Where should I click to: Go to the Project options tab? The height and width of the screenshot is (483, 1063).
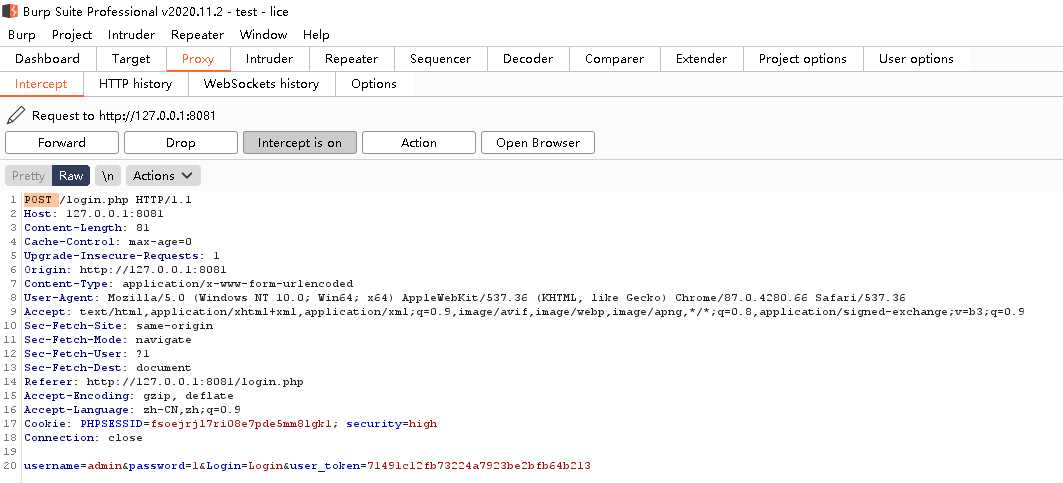tap(803, 59)
